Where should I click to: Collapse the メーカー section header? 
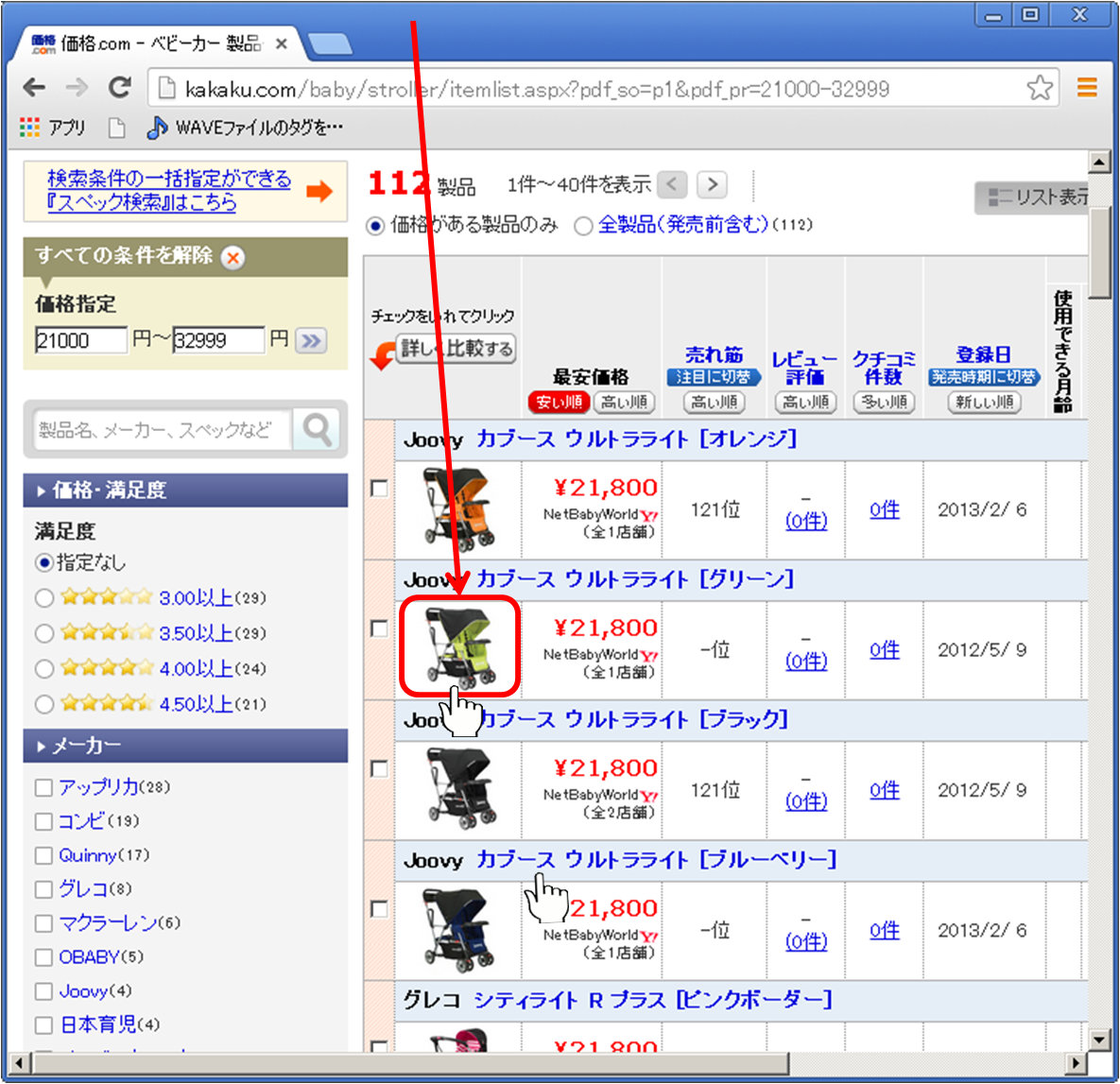pyautogui.click(x=185, y=746)
